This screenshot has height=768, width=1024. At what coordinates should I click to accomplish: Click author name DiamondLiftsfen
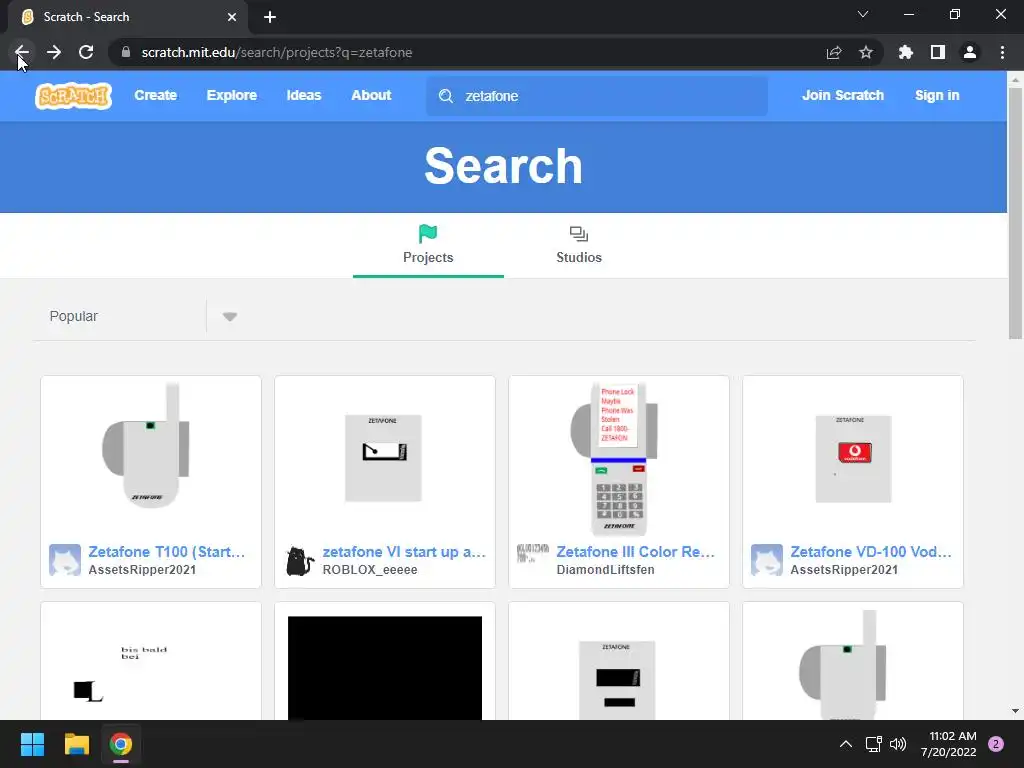(x=605, y=569)
